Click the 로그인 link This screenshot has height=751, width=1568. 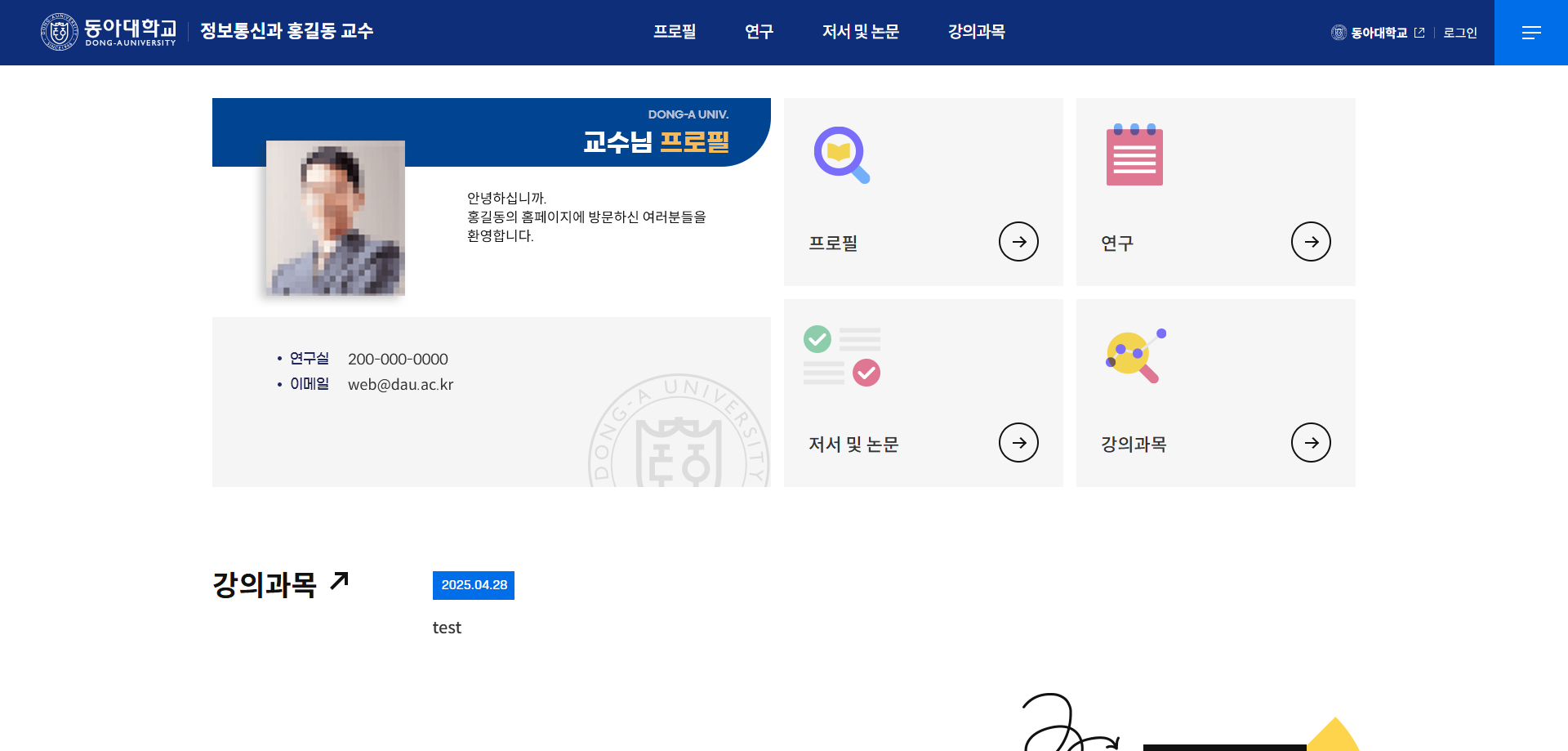1460,33
